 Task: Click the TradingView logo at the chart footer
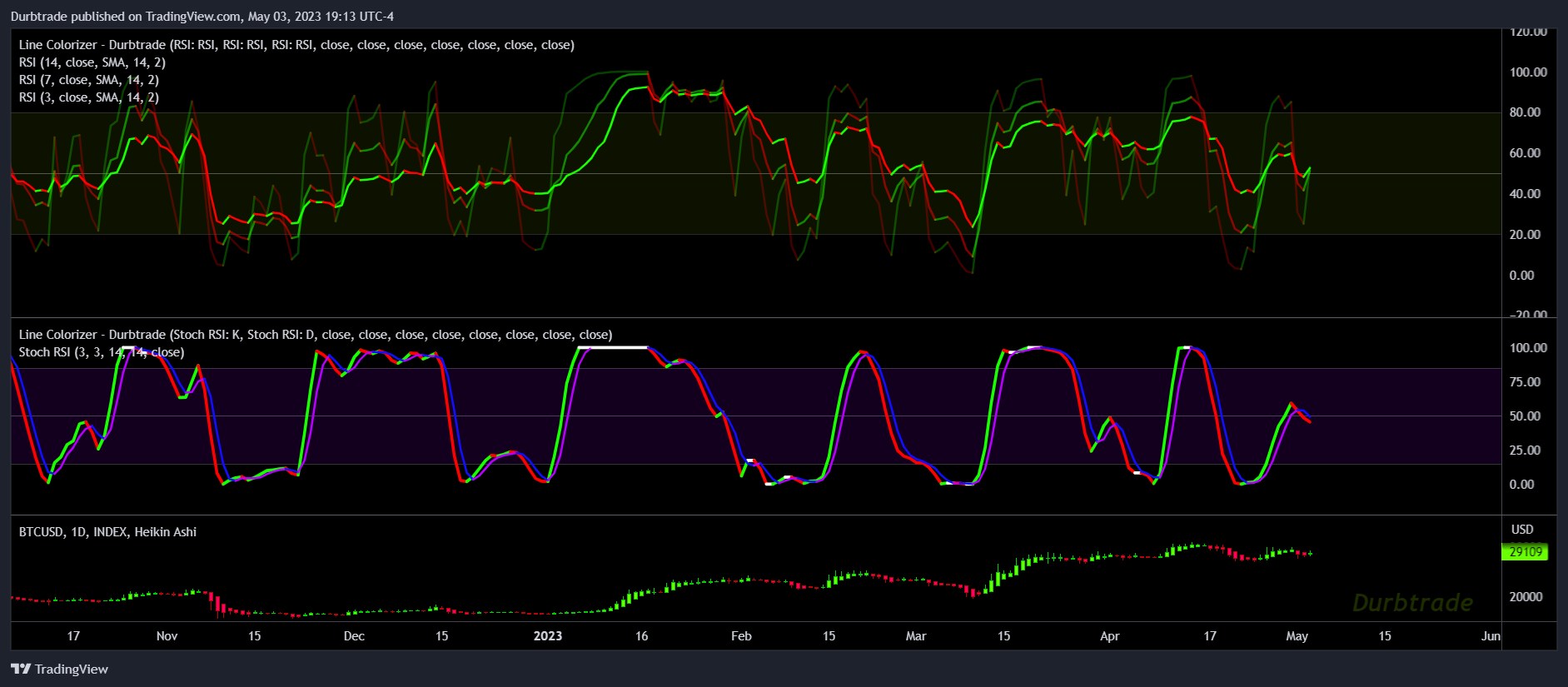pyautogui.click(x=59, y=669)
